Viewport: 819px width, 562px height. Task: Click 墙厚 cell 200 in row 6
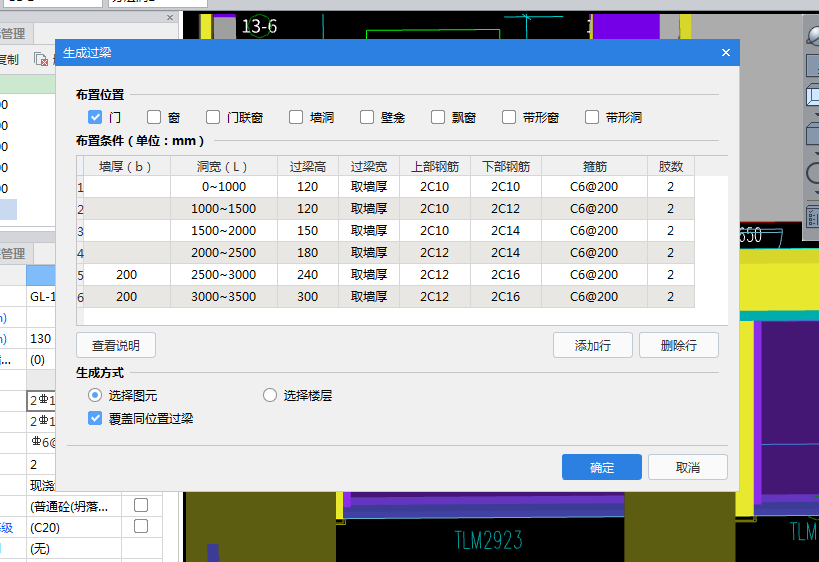[x=126, y=297]
